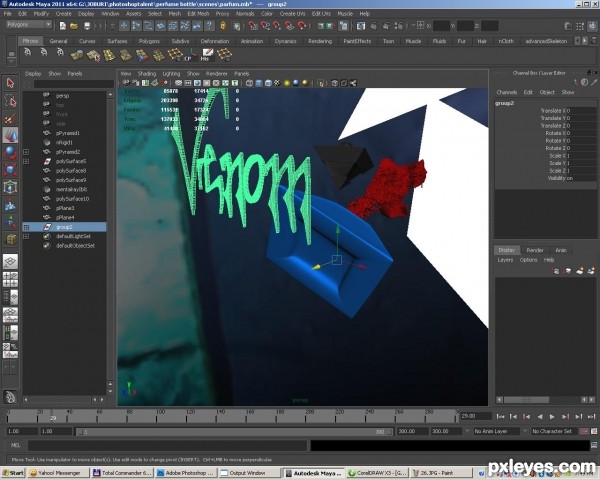Image resolution: width=600 pixels, height=480 pixels.
Task: Expand the polySurface5 node in outliner
Action: click(26, 161)
